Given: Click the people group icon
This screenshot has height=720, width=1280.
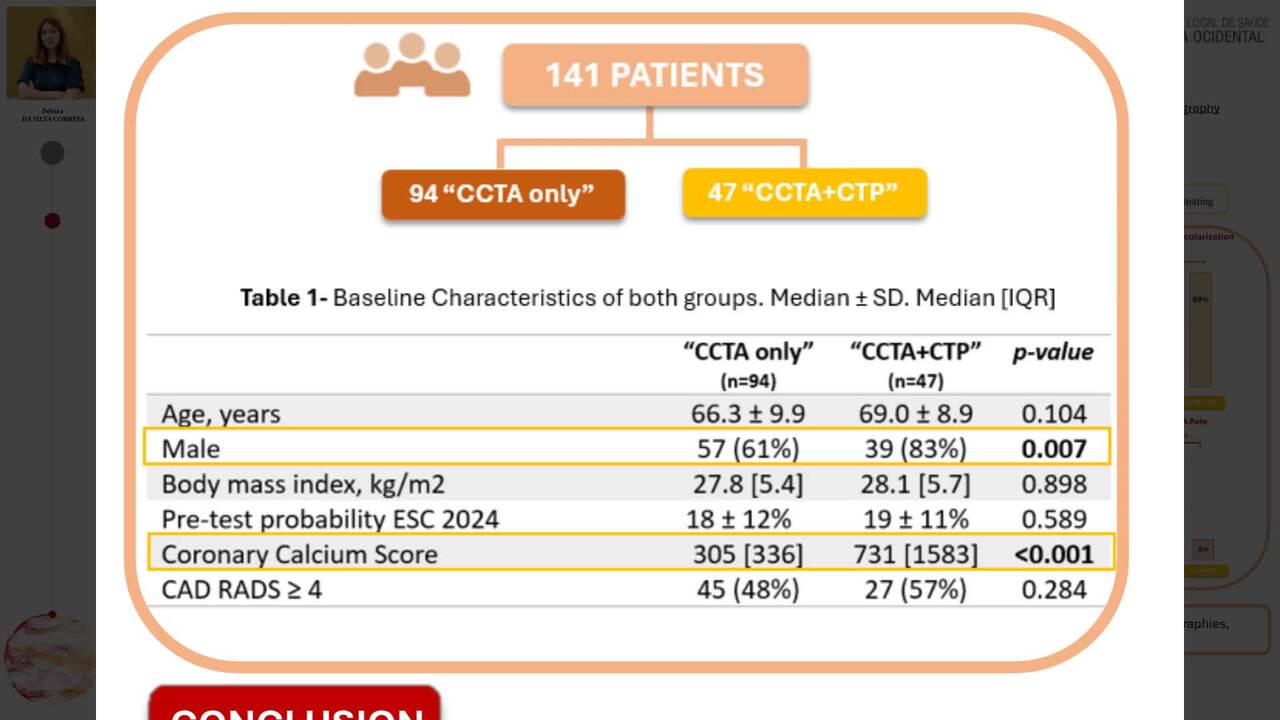Looking at the screenshot, I should point(412,65).
